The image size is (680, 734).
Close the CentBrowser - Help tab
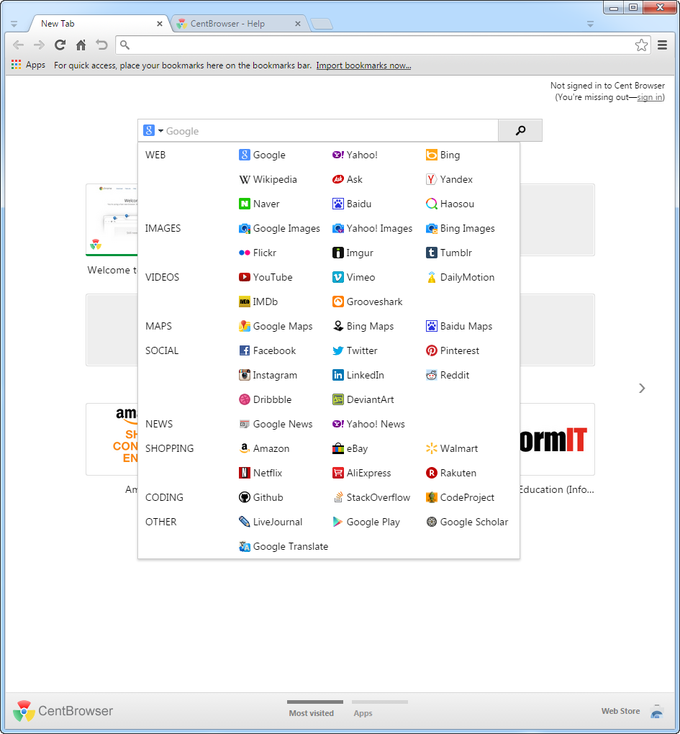(x=298, y=24)
